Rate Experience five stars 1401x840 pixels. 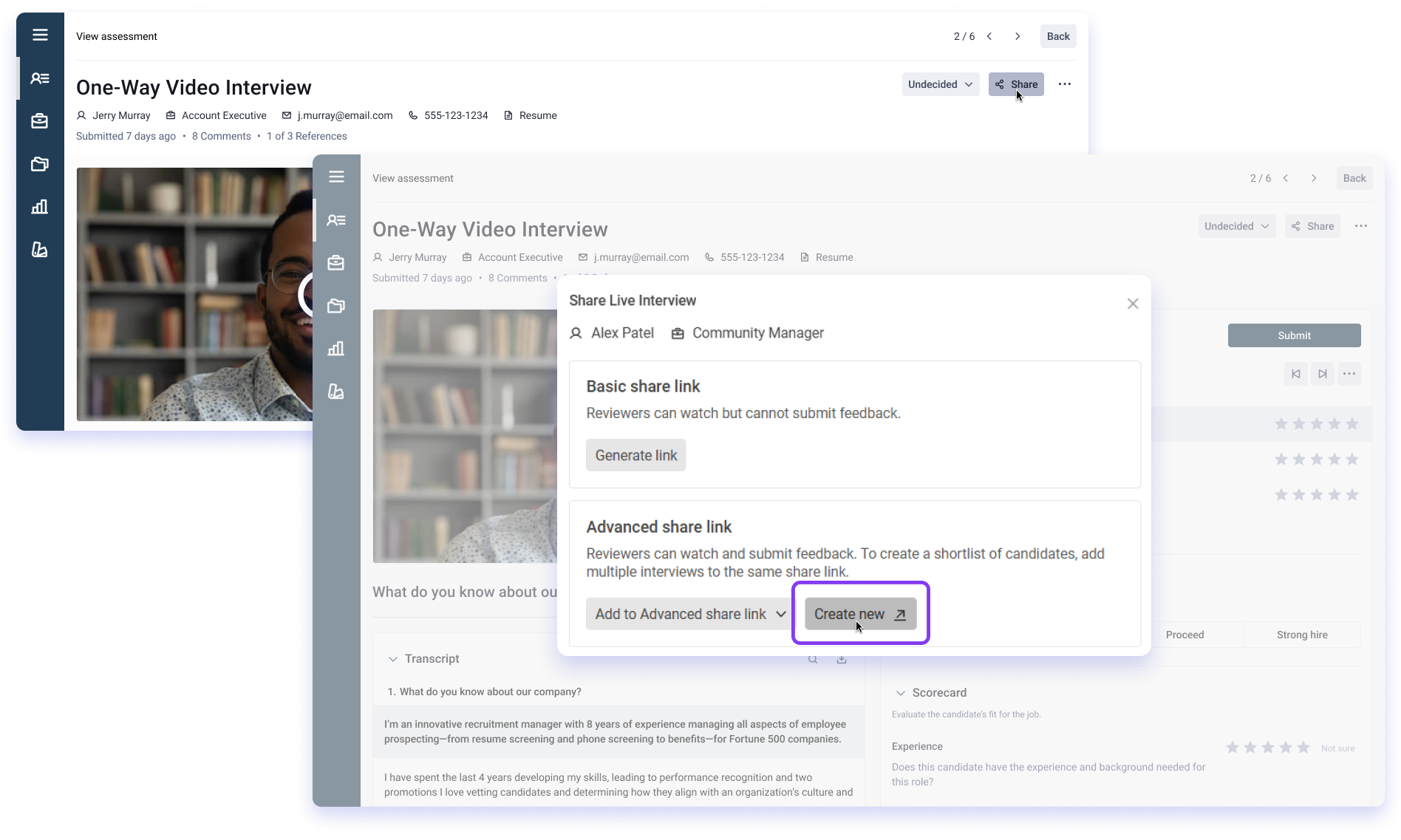pos(1303,748)
